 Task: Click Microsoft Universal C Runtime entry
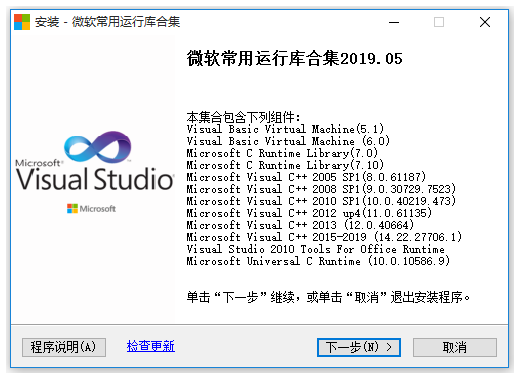coord(318,261)
